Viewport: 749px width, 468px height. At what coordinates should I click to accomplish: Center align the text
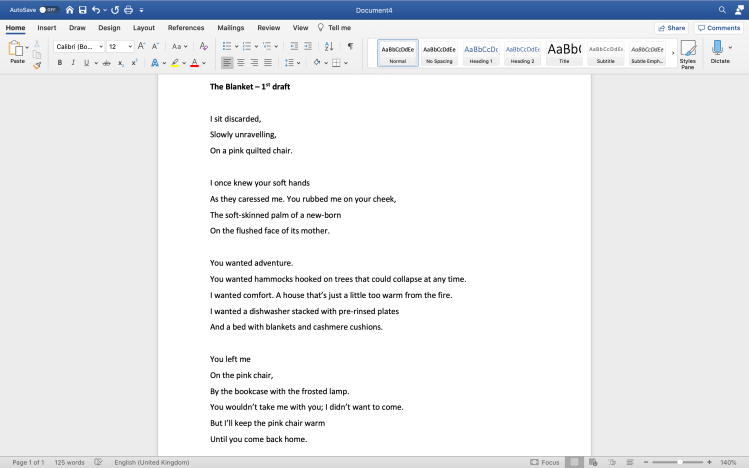pyautogui.click(x=240, y=63)
